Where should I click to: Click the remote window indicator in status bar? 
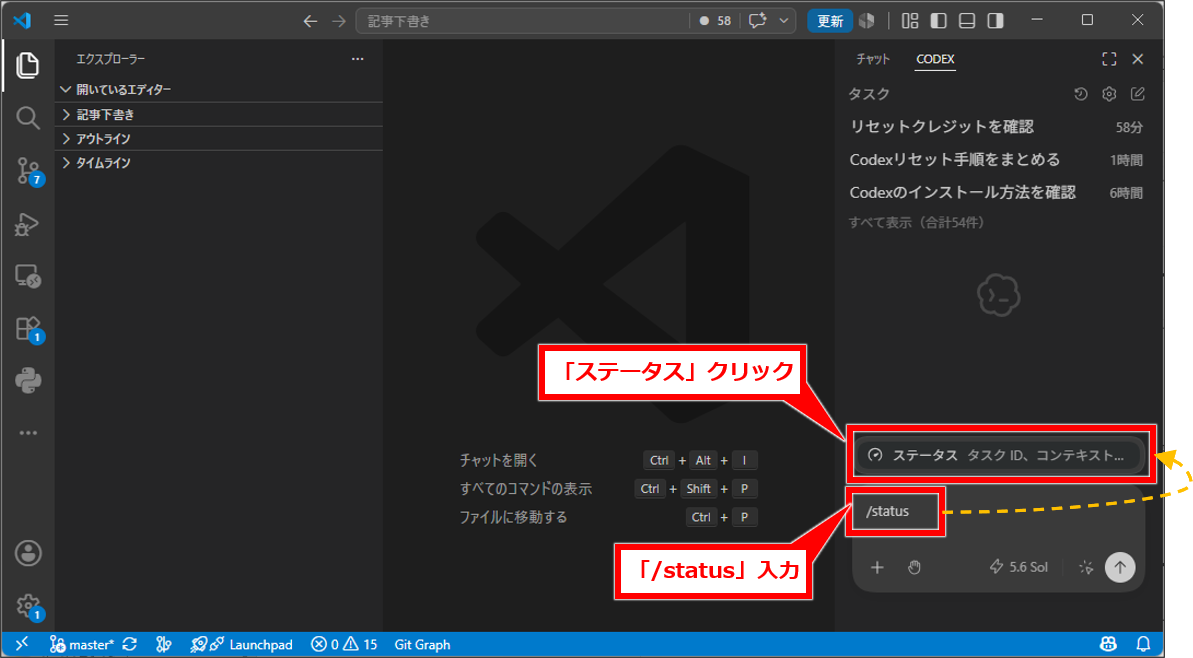tap(21, 644)
